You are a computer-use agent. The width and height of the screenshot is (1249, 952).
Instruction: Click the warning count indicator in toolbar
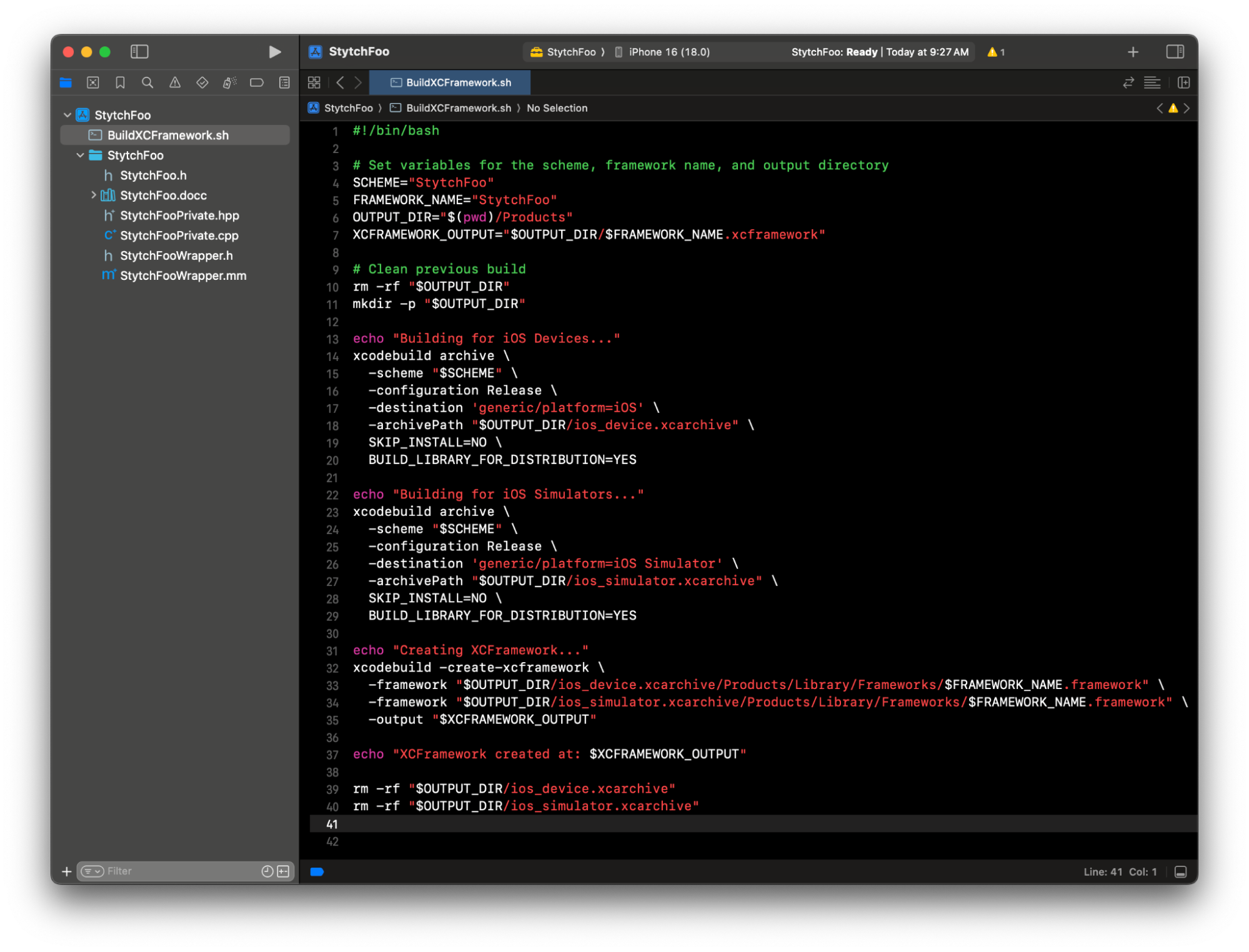tap(995, 52)
